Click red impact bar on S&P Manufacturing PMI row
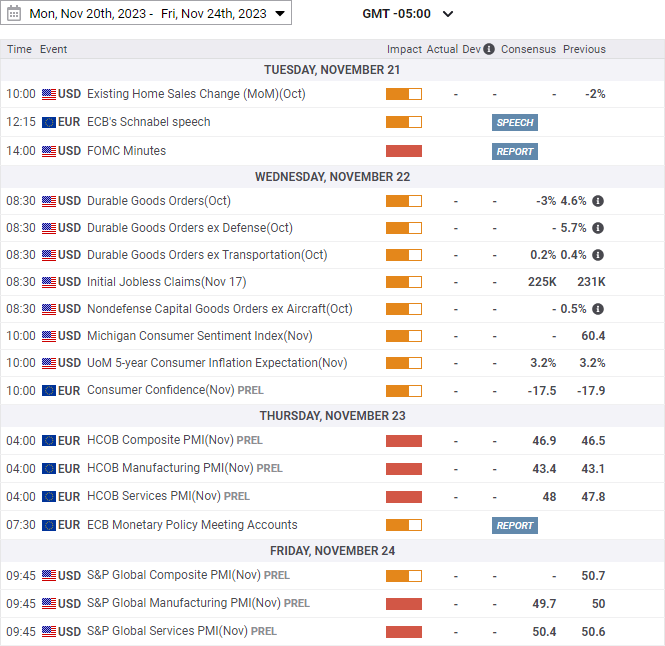 click(x=404, y=604)
